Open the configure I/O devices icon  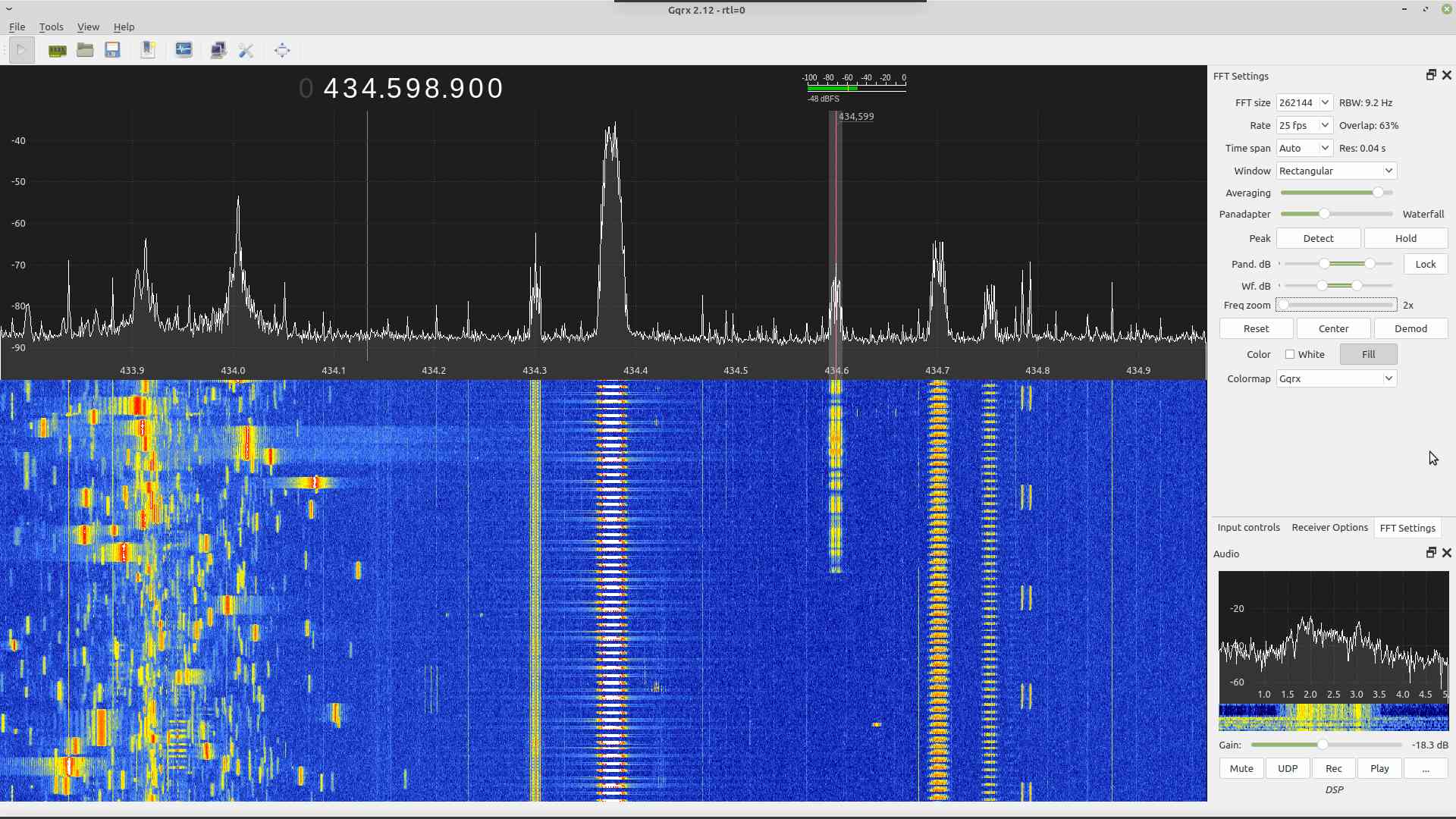57,50
